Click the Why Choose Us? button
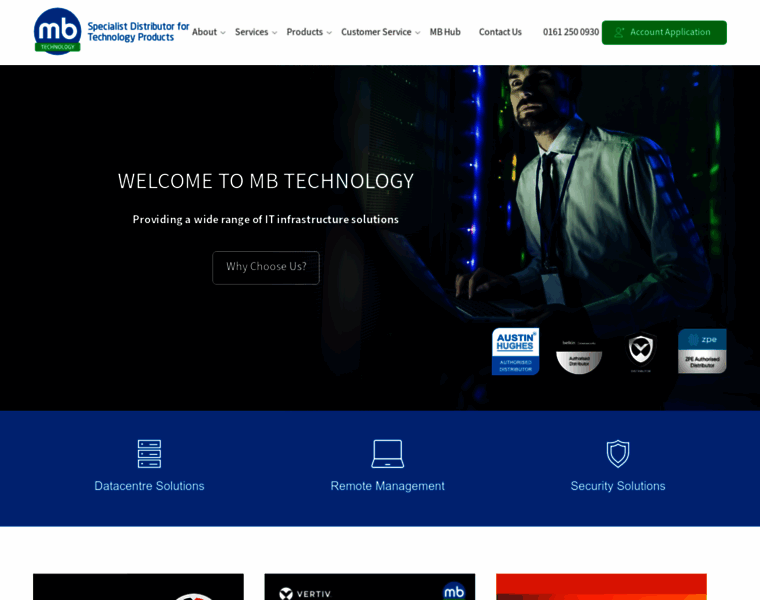This screenshot has width=760, height=600. tap(266, 268)
